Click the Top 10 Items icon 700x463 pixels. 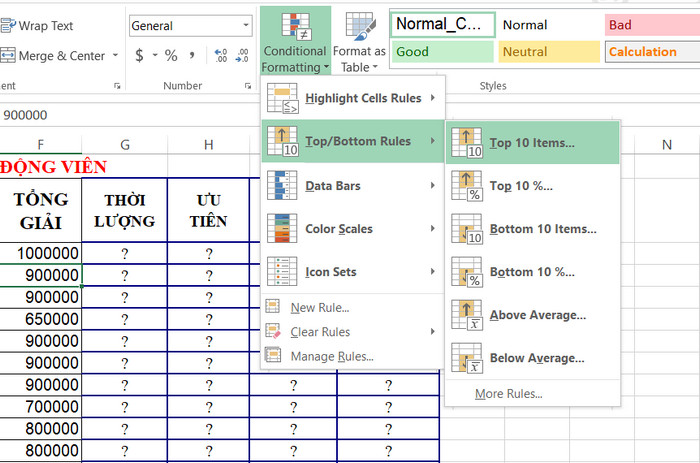click(x=467, y=143)
